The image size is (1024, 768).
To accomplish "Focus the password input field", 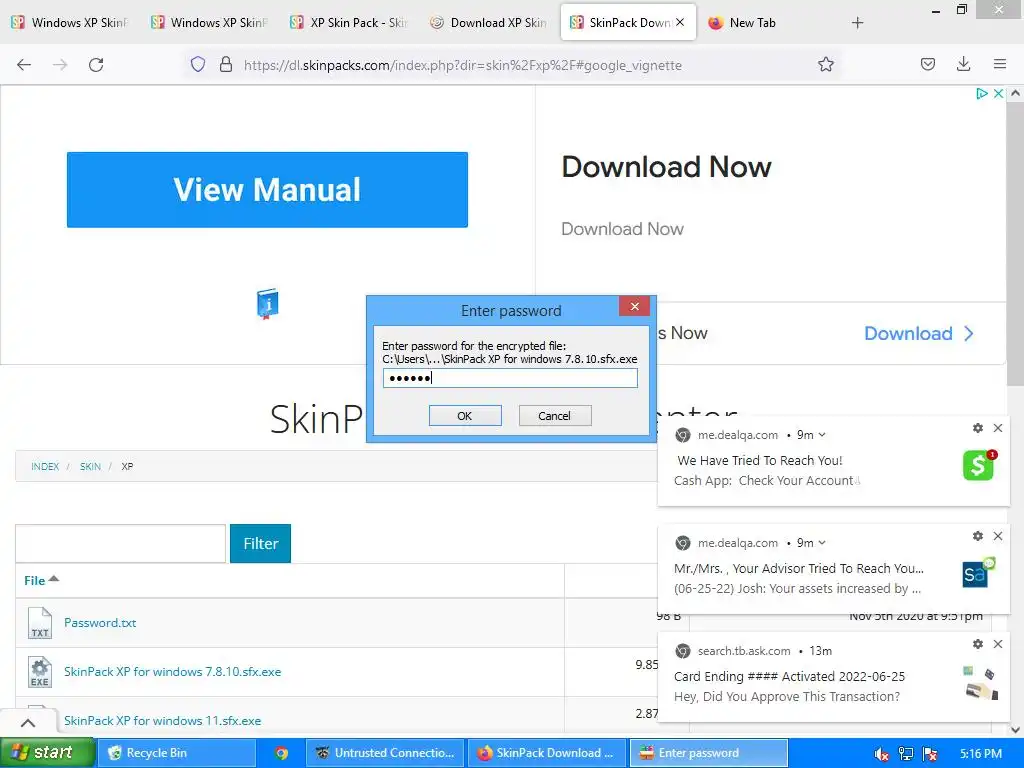I will 510,378.
